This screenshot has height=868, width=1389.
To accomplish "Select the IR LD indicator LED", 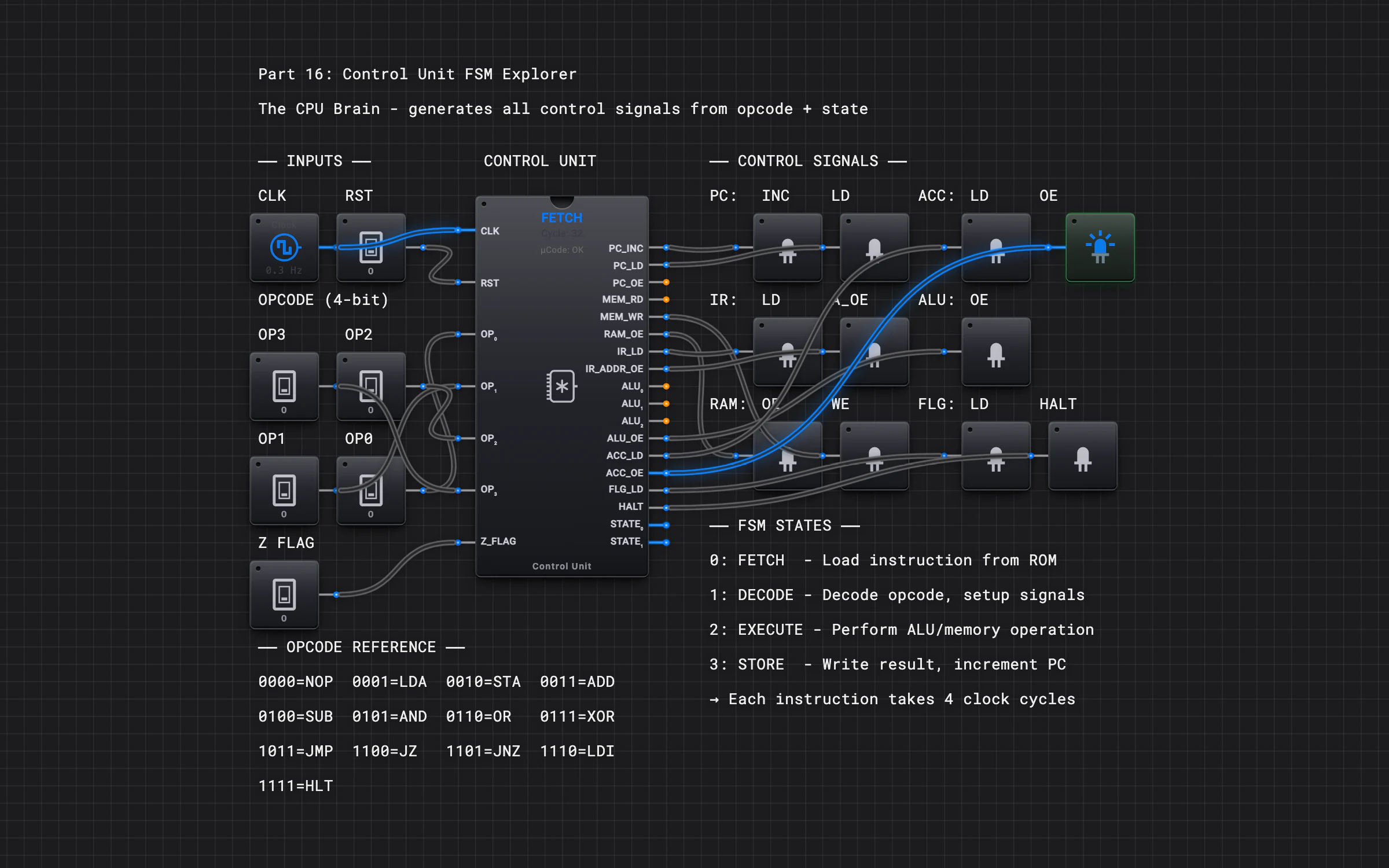I will pyautogui.click(x=788, y=351).
